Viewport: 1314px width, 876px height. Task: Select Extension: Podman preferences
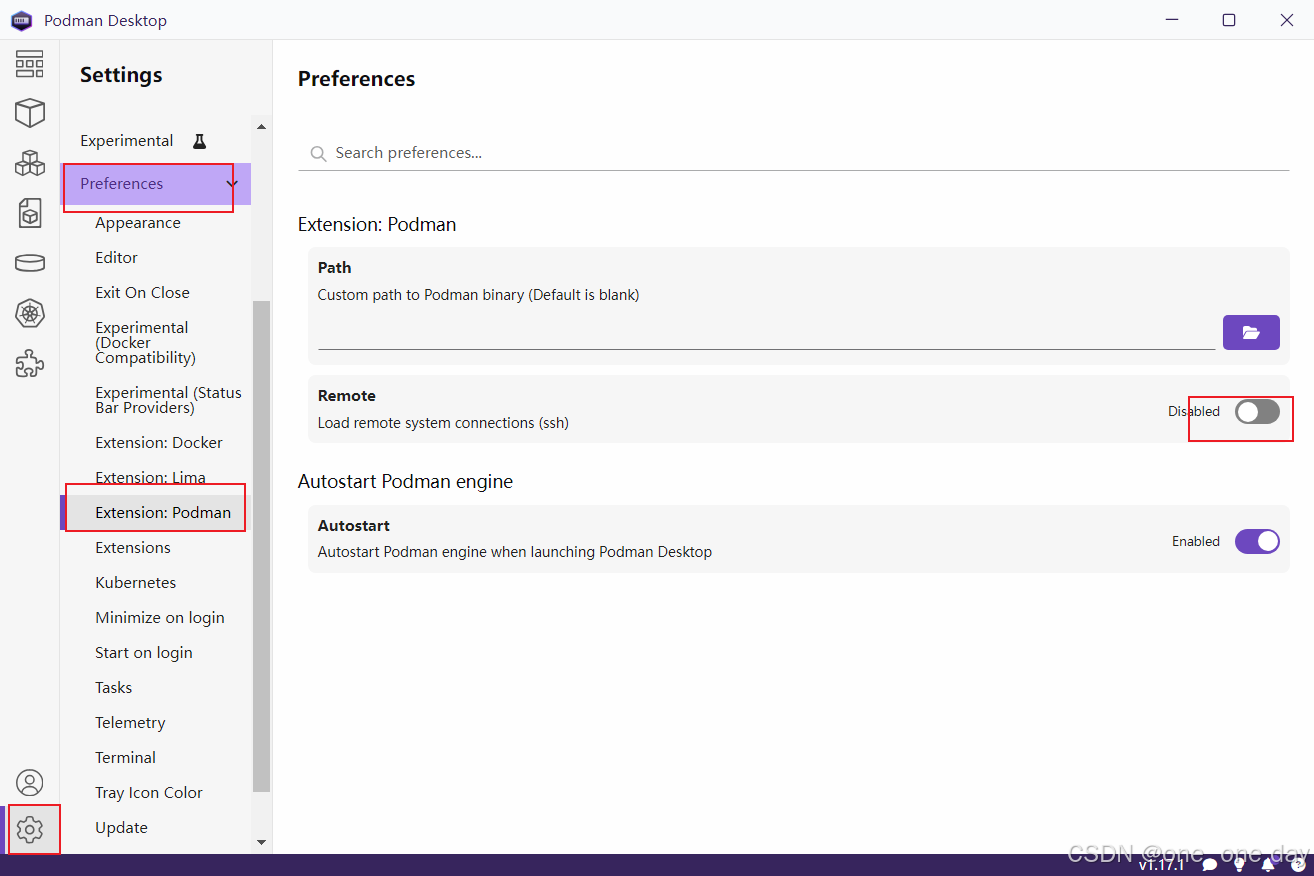tap(155, 513)
